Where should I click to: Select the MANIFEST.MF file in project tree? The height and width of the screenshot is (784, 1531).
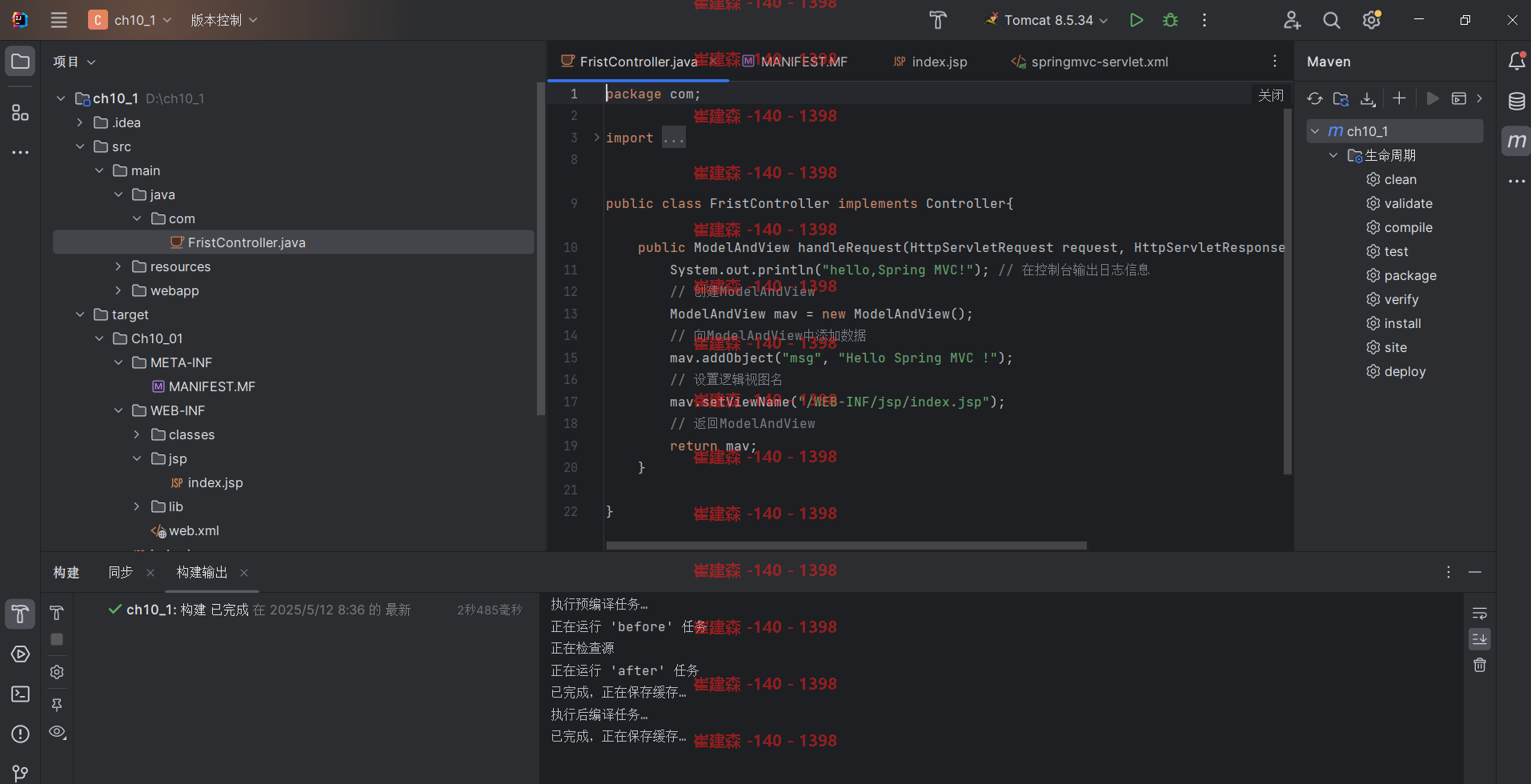[204, 386]
